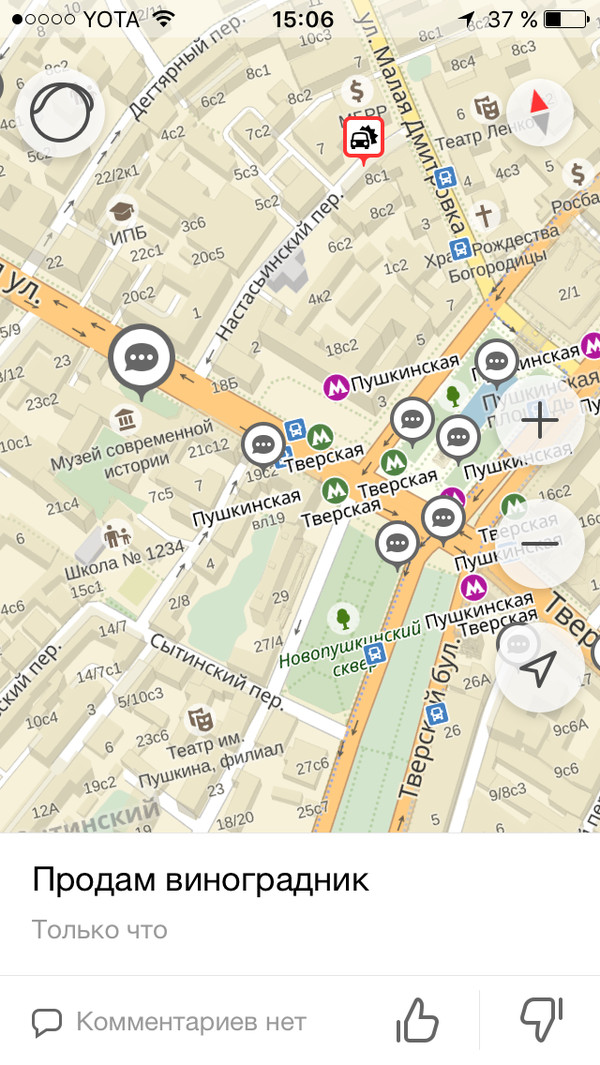The width and height of the screenshot is (600, 1065).
Task: Open the large chat bubble near the museum
Action: (x=141, y=358)
